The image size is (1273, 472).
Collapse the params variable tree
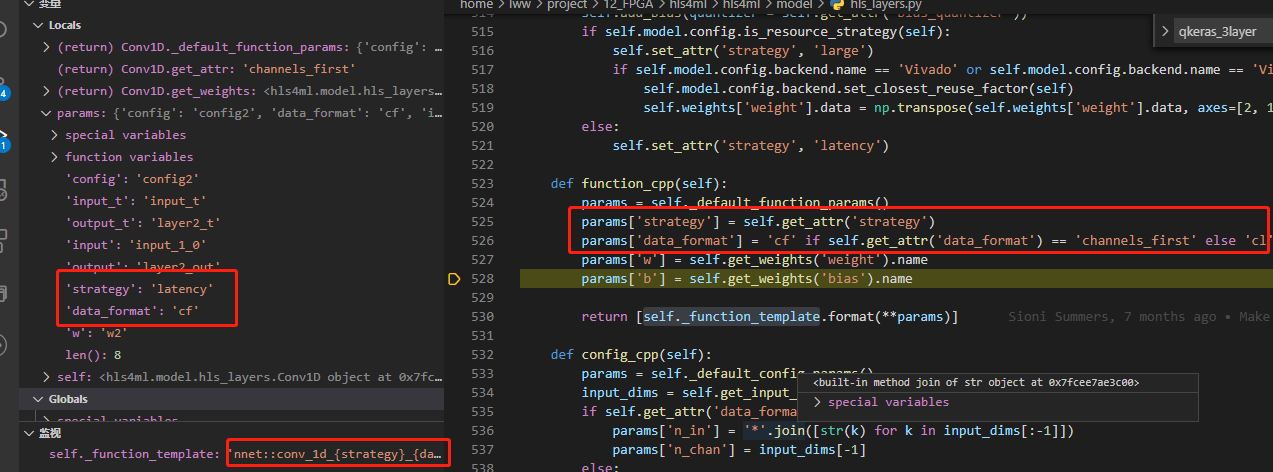coord(47,113)
